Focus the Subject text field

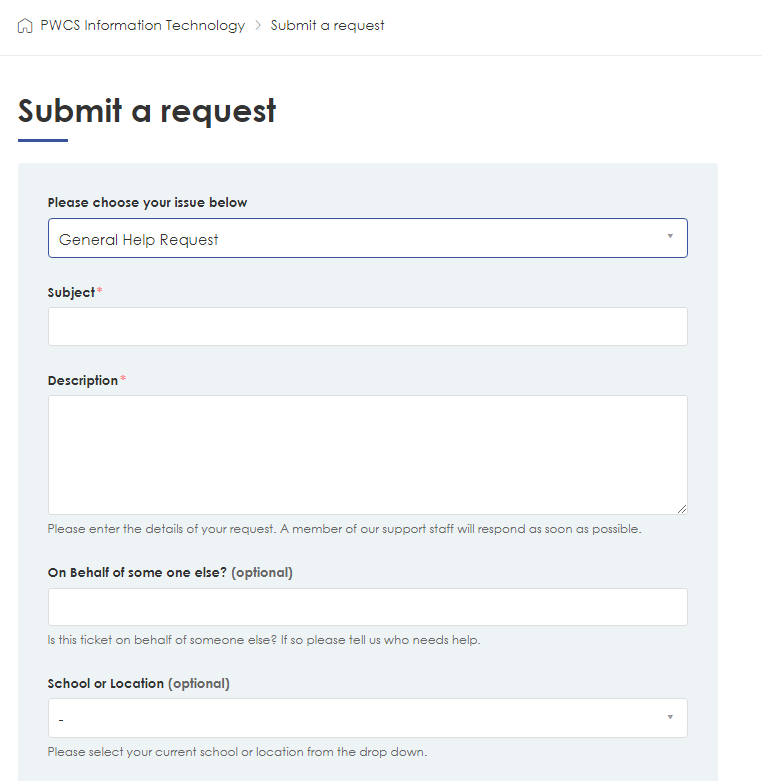[368, 327]
